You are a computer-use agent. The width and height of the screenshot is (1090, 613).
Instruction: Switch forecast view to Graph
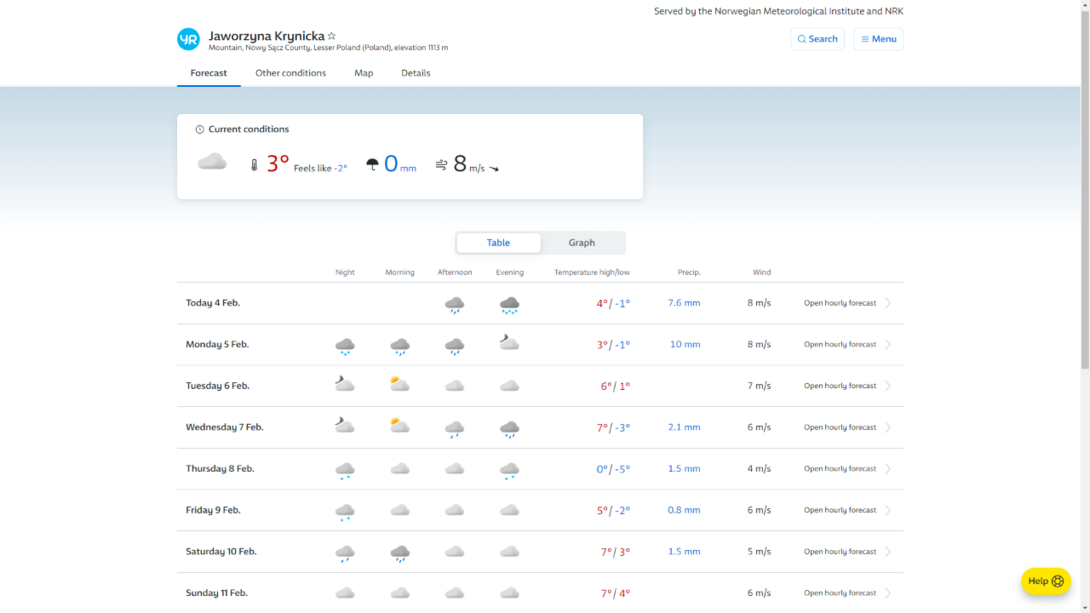point(582,243)
